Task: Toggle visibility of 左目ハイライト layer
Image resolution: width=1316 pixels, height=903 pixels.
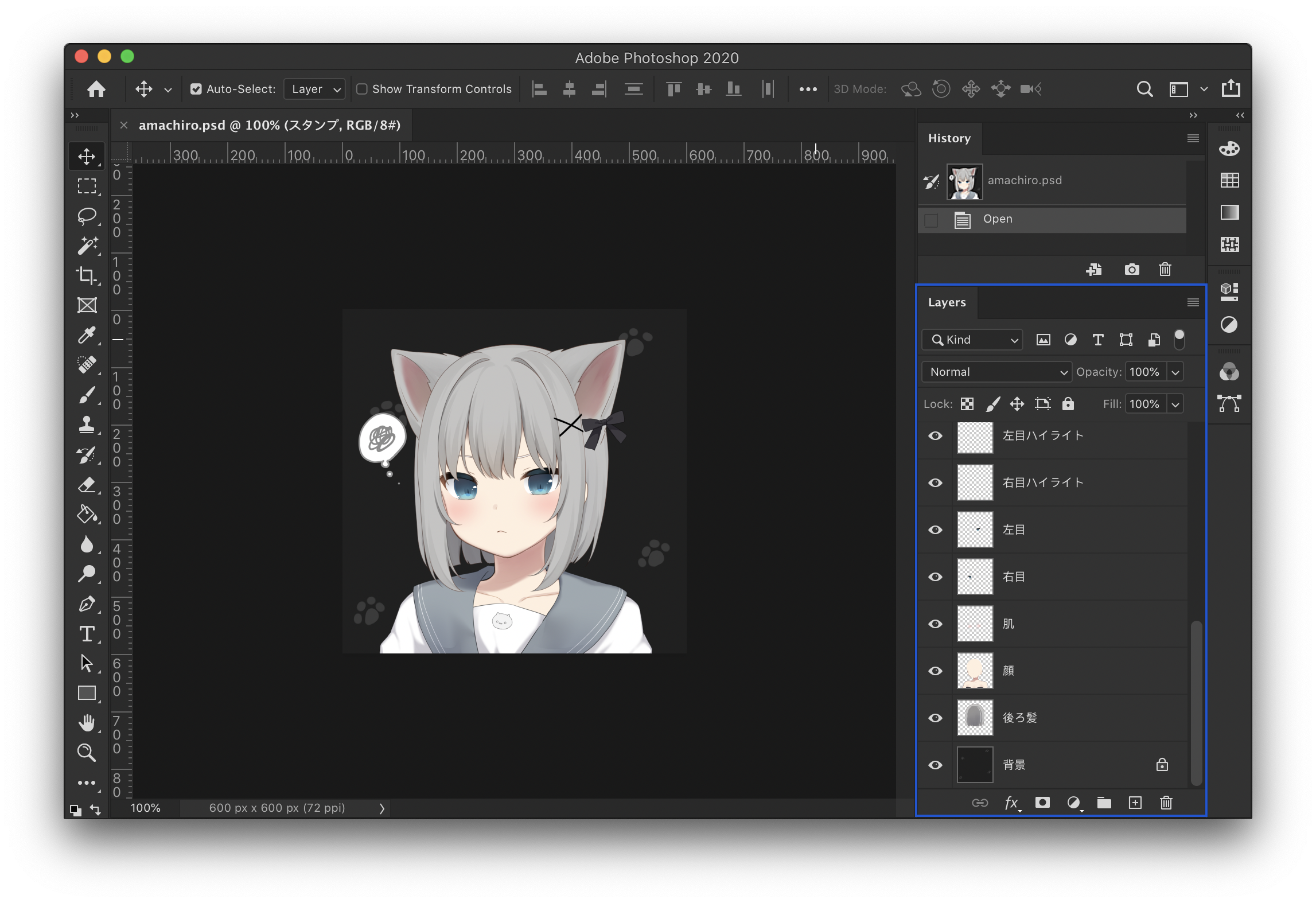Action: [936, 436]
